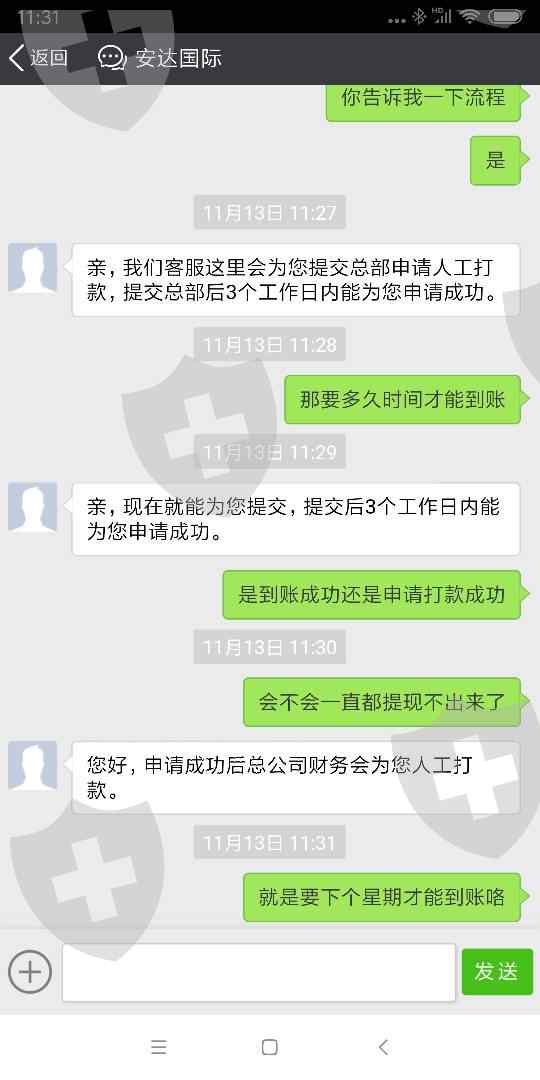
Task: Tap the message 是到账成功还是申请打款成功
Action: coord(371,594)
